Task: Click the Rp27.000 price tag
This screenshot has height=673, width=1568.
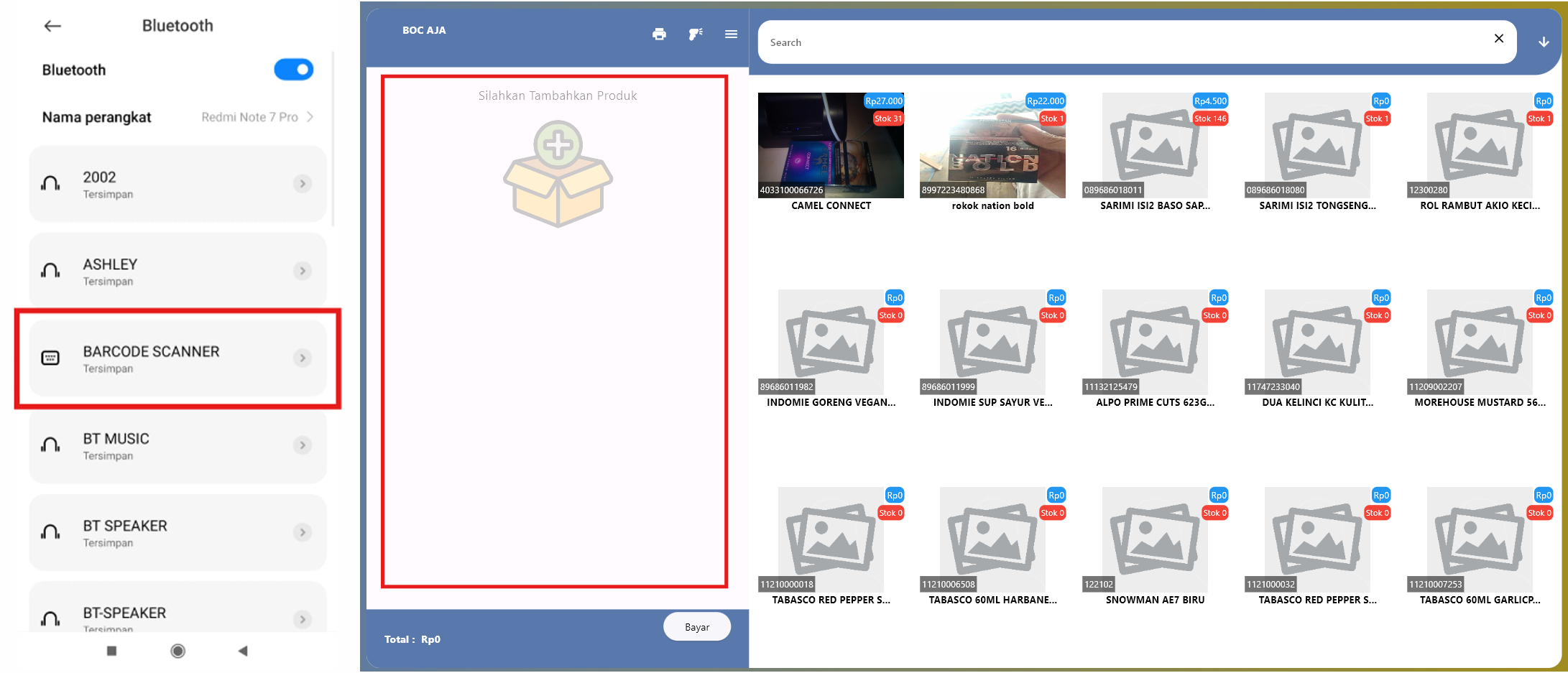Action: tap(883, 101)
